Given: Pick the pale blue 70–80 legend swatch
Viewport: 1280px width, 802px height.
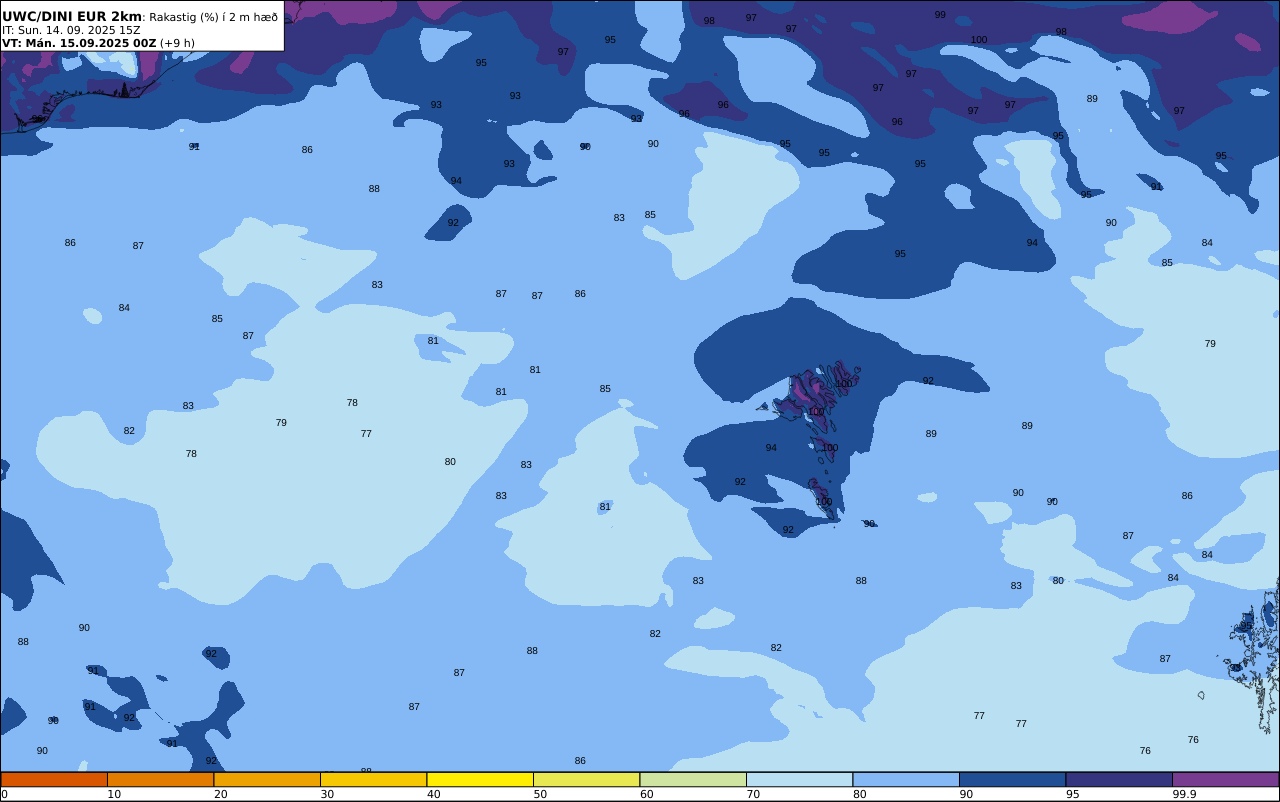Looking at the screenshot, I should [799, 779].
